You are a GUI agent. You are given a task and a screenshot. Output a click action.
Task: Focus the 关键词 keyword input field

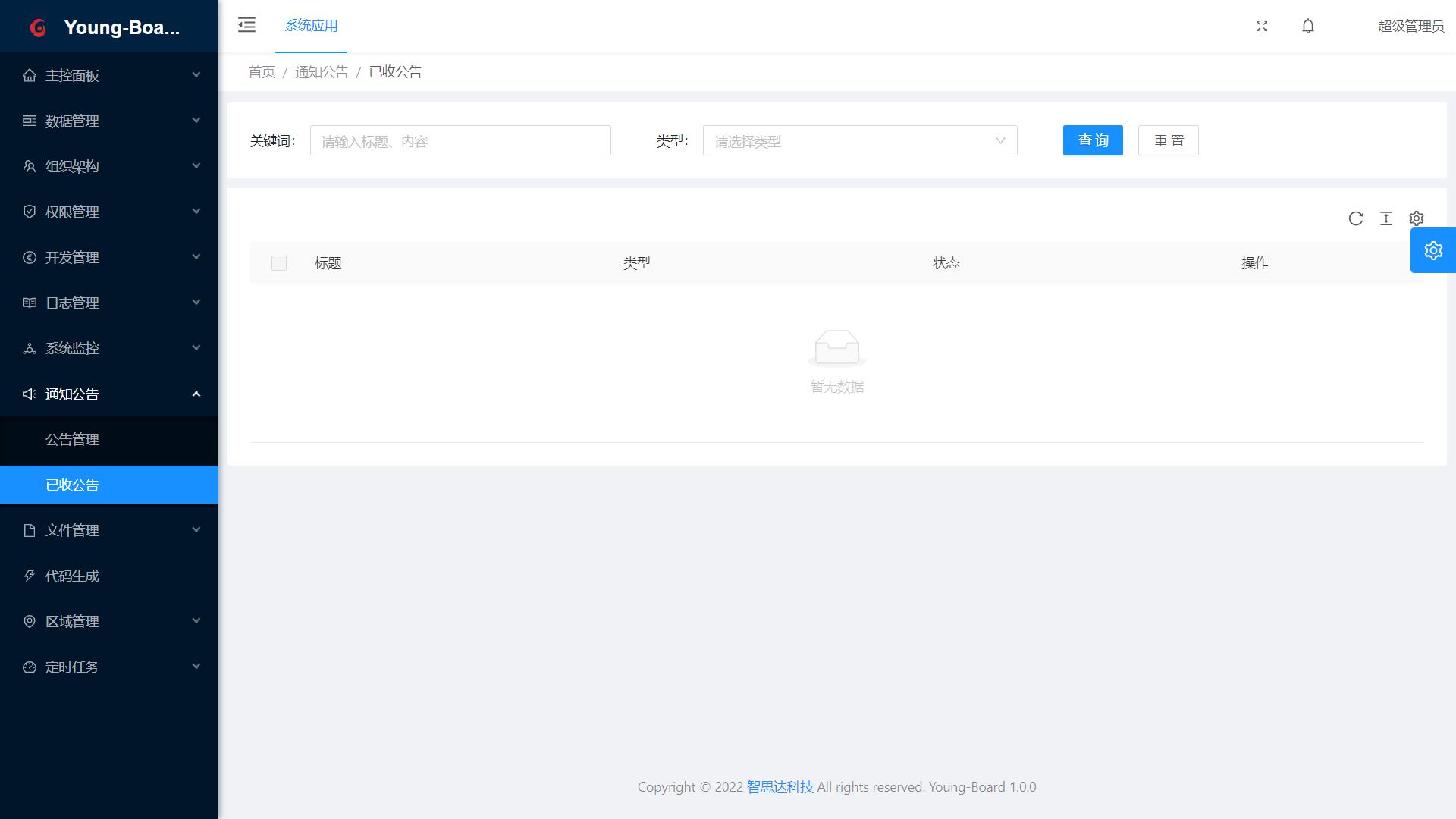click(x=460, y=141)
